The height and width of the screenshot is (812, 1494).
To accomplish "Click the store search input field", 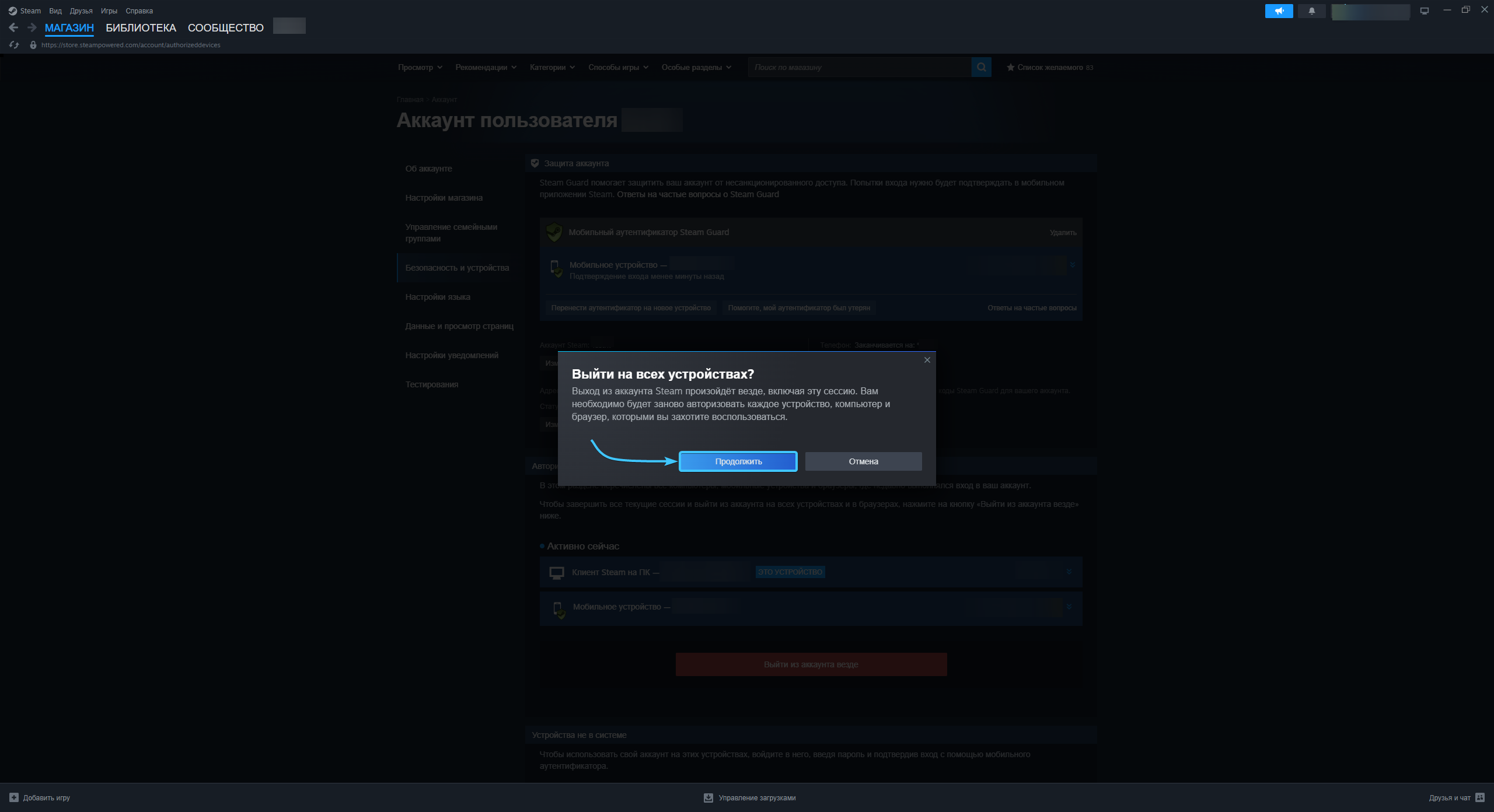I will tap(859, 67).
